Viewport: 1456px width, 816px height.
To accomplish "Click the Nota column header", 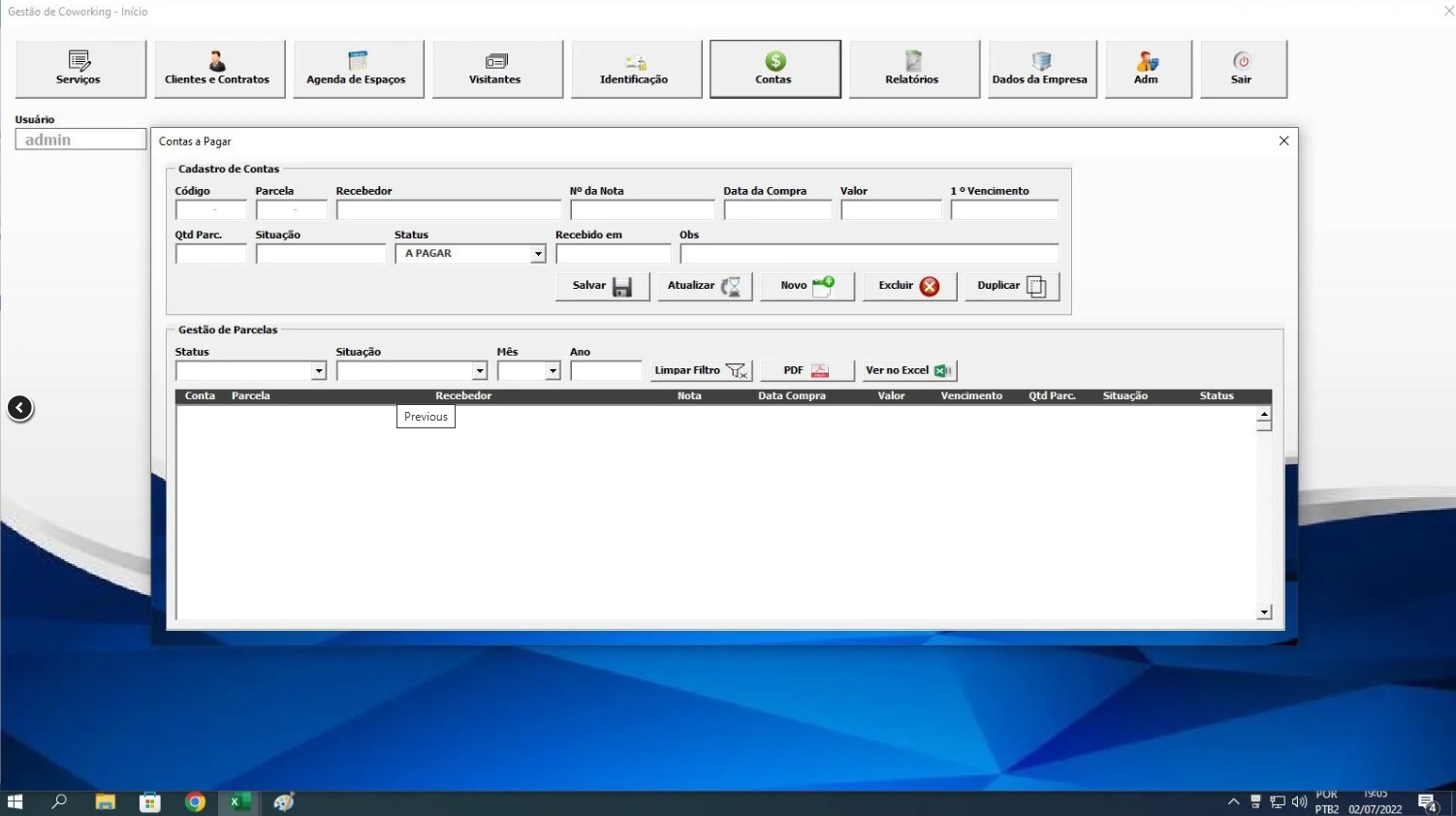I will (x=689, y=396).
